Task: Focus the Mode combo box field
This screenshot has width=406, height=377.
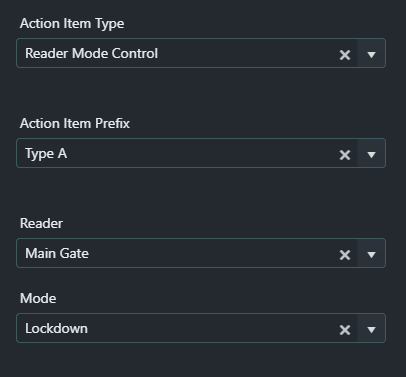Action: coord(201,328)
